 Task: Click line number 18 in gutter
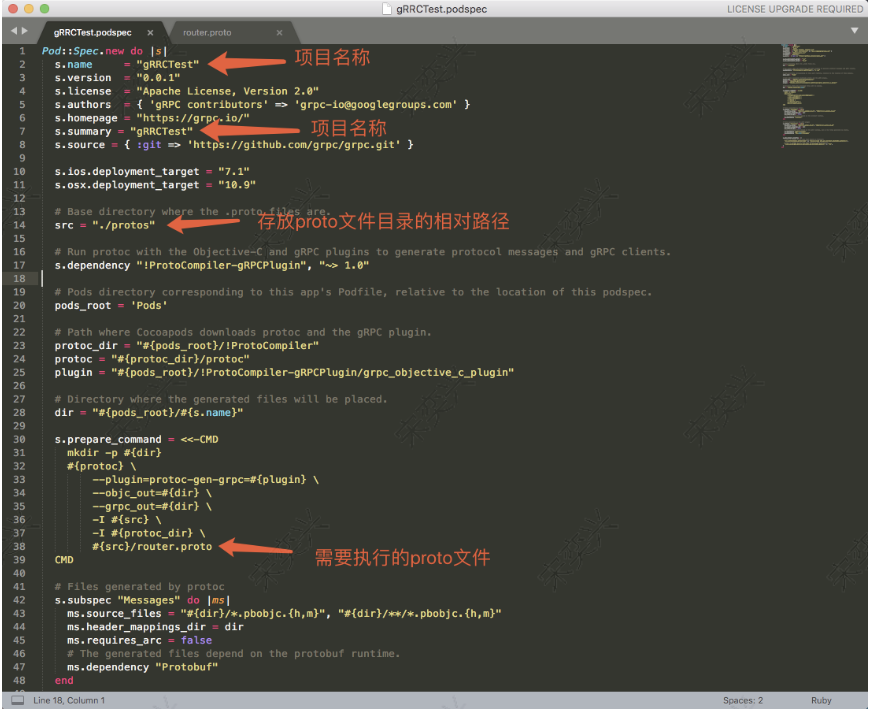[19, 278]
